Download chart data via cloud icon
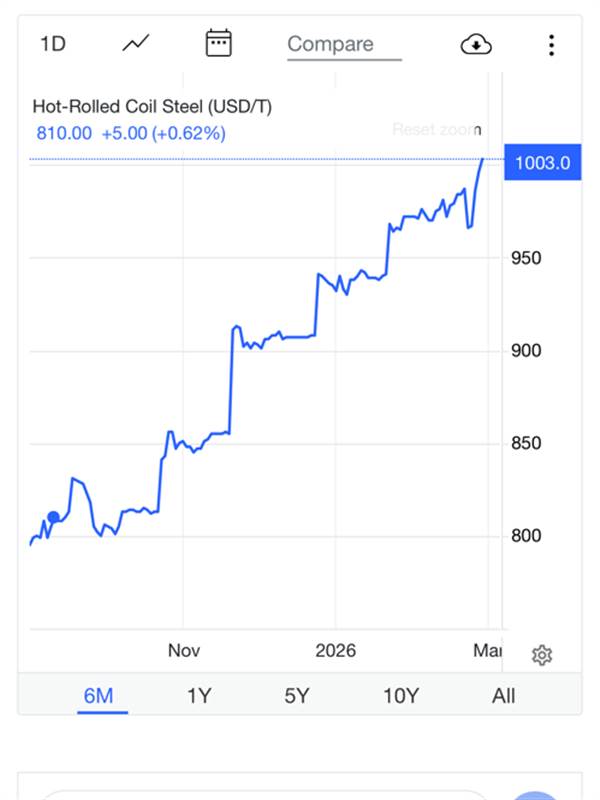 476,44
